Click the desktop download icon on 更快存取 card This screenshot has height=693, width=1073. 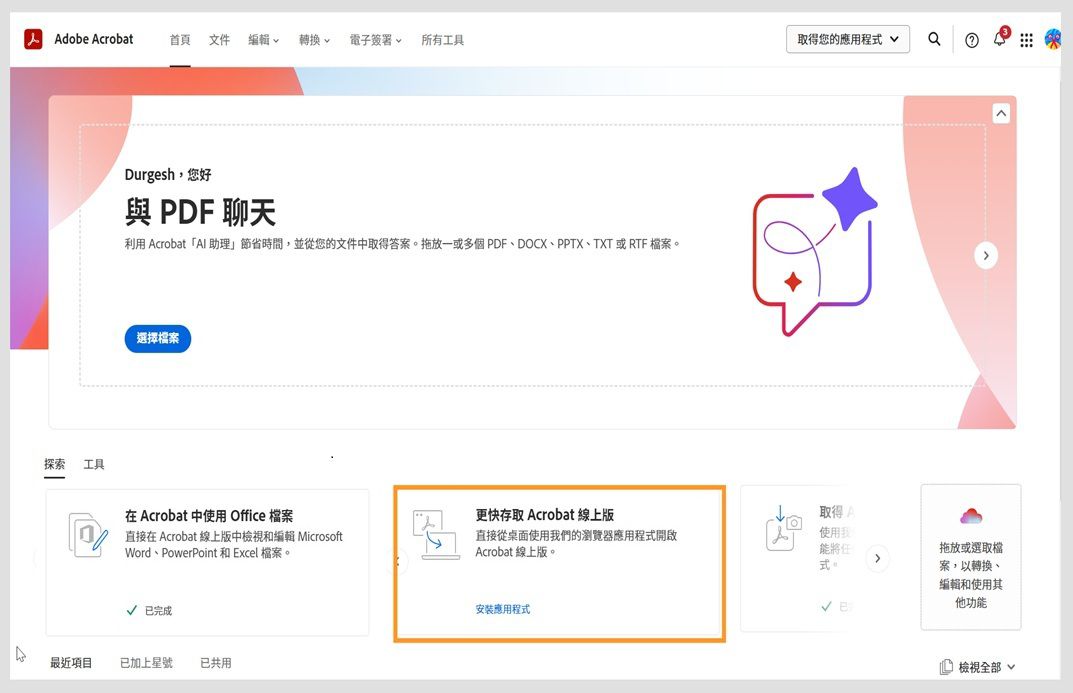pyautogui.click(x=435, y=533)
